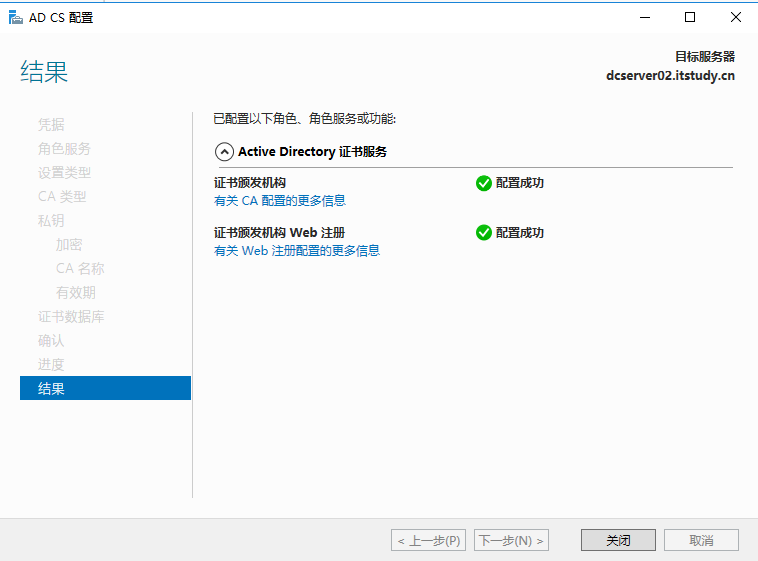Select 加密 sub-step in the sidebar

coord(69,245)
